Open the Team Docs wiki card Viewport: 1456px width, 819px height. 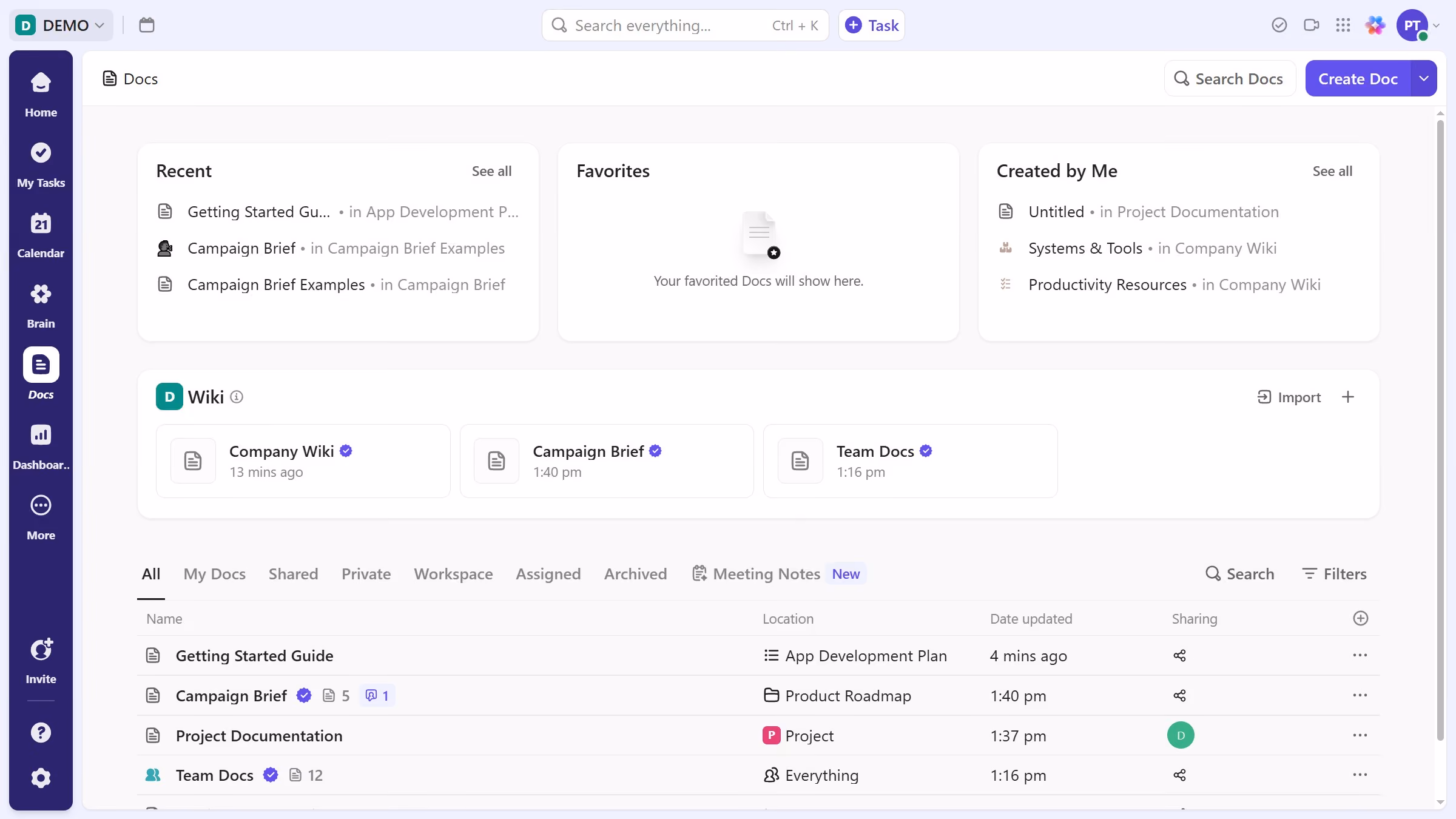[911, 461]
